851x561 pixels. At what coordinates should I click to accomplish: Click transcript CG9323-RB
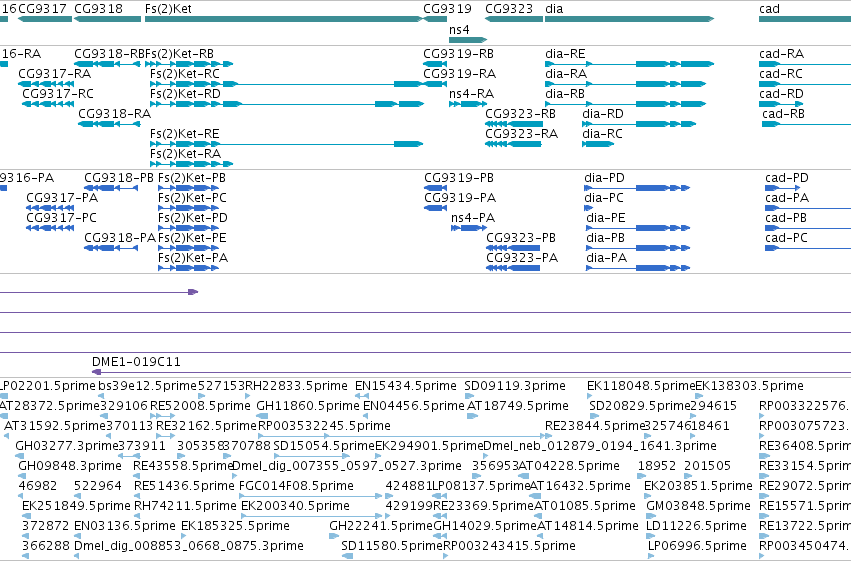tap(520, 114)
